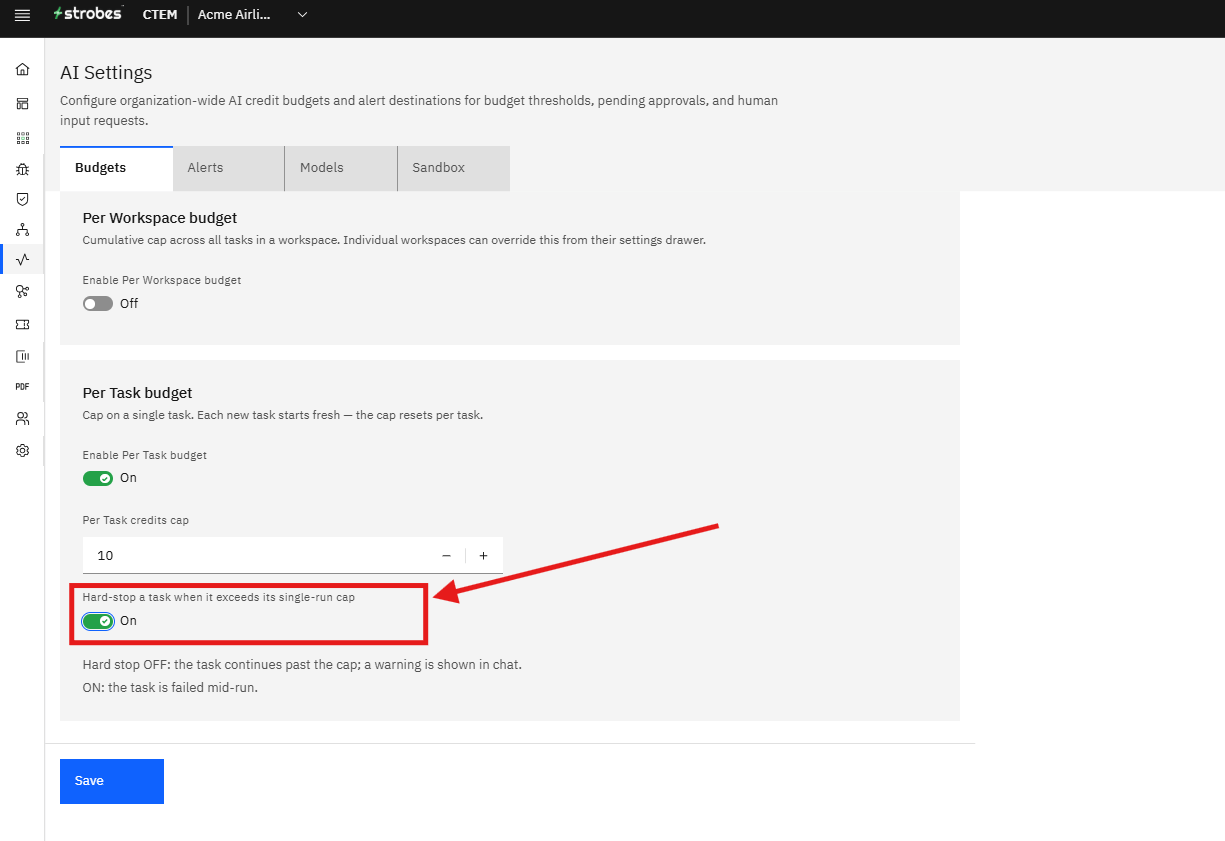Click the AI Settings heading
Screen dimensions: 1225x841
[106, 73]
